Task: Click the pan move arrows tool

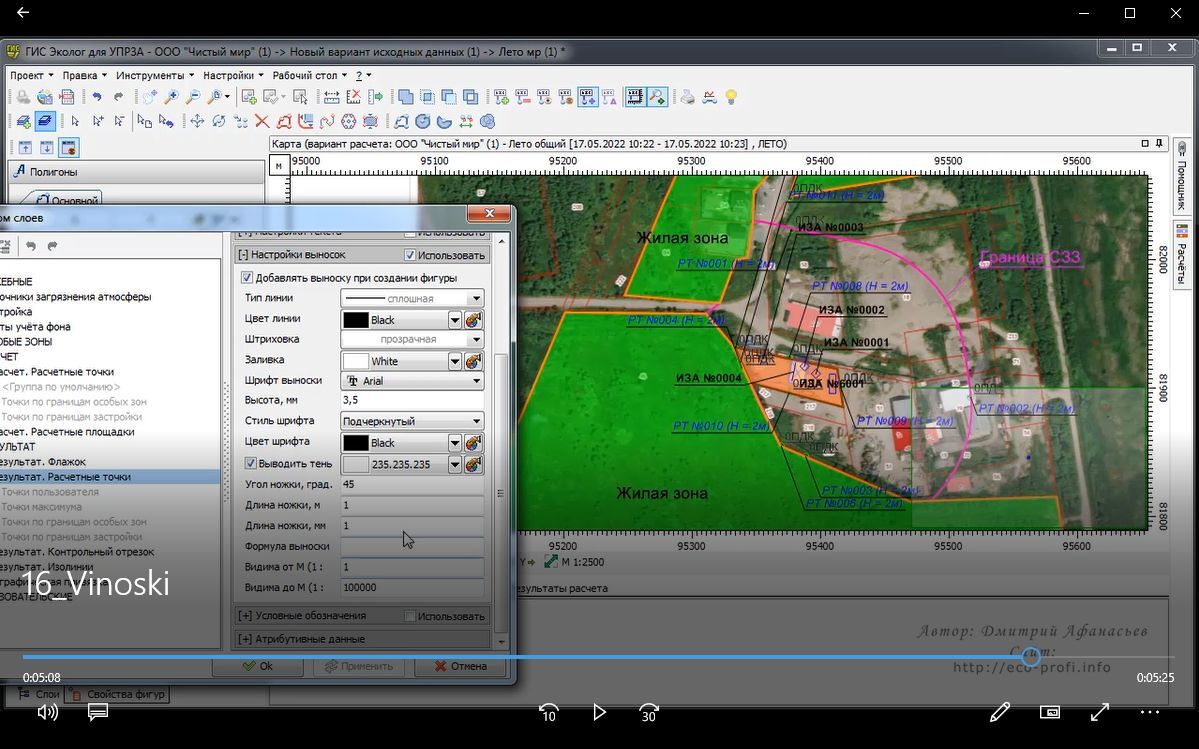Action: (x=197, y=121)
